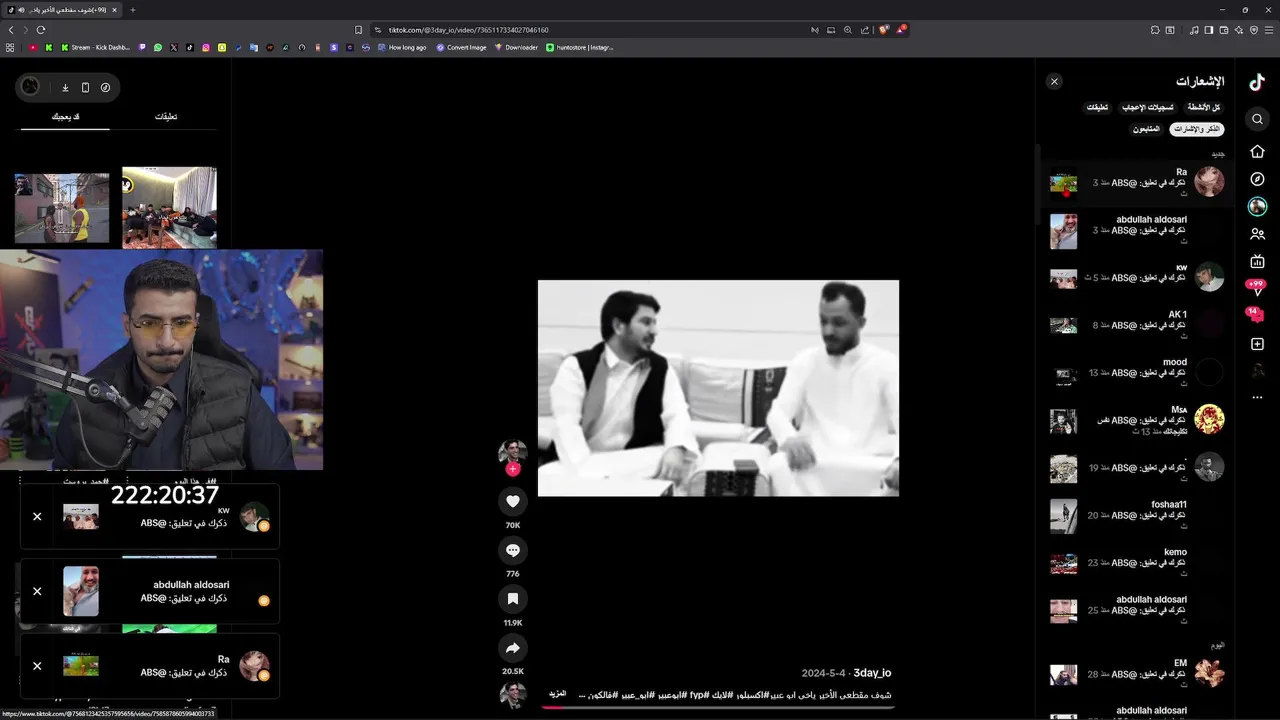Bookmark this page from address bar
This screenshot has height=720, width=1280.
click(358, 30)
